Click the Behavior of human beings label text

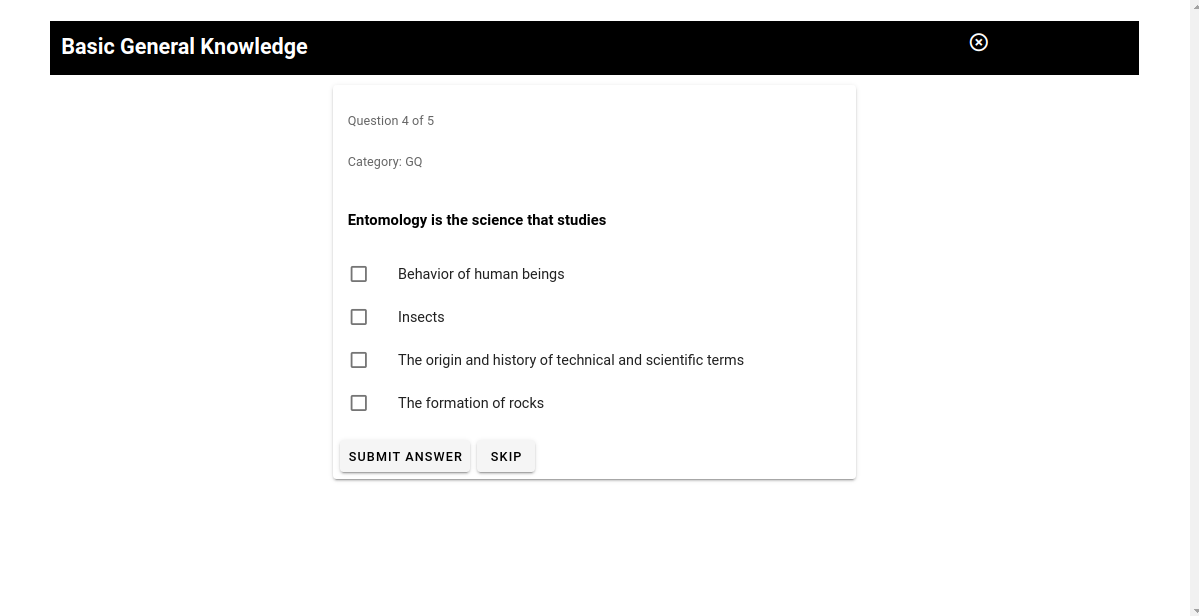coord(481,274)
